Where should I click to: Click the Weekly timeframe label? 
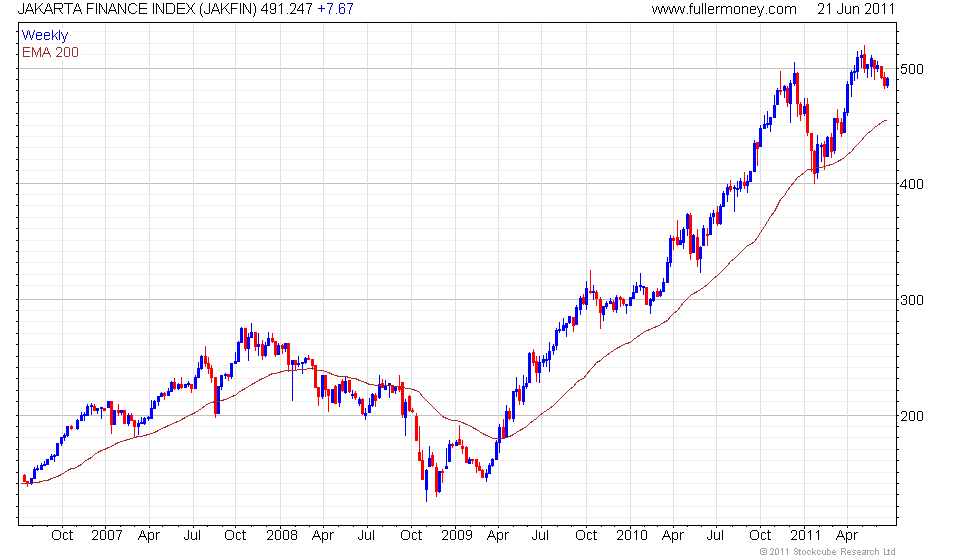(x=44, y=36)
